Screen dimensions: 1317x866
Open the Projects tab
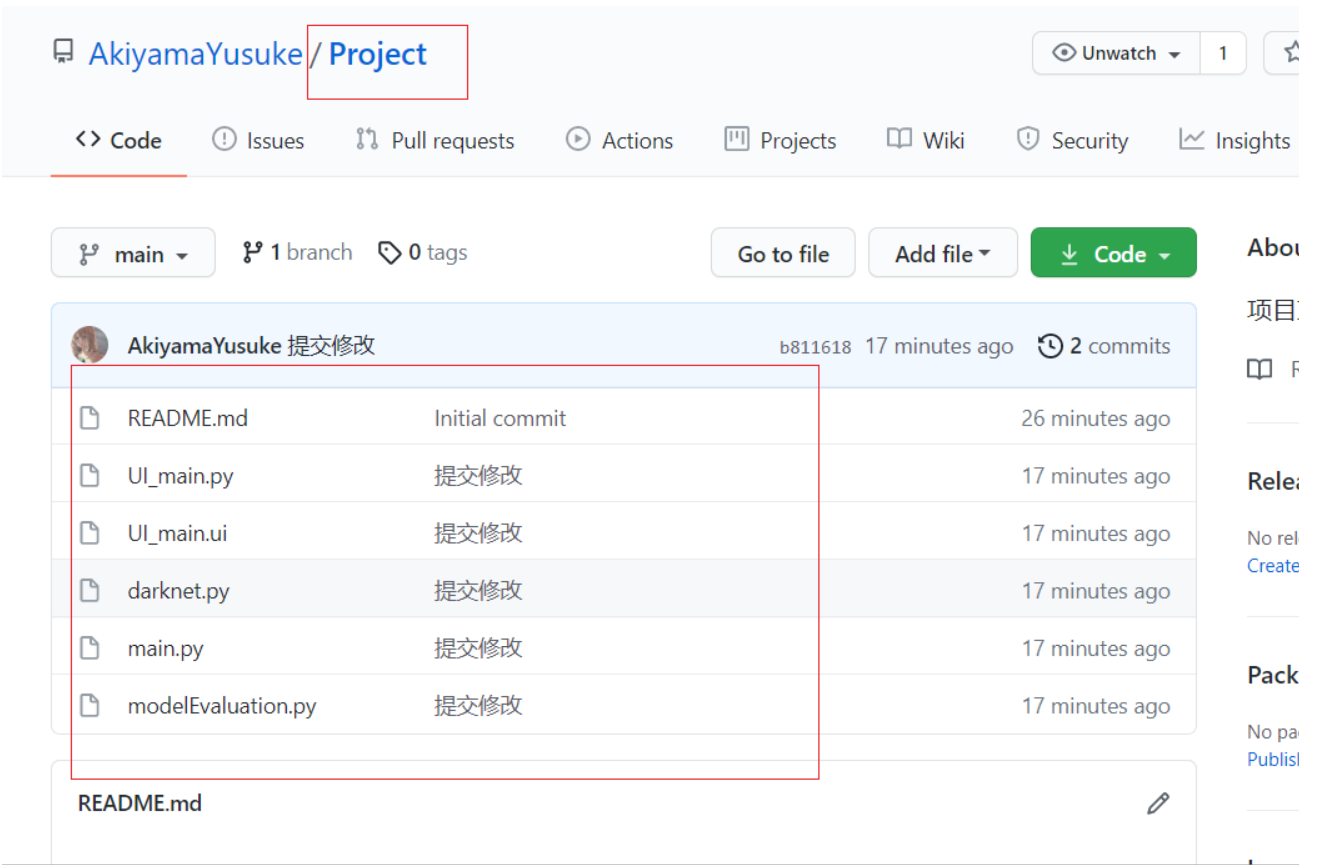click(x=780, y=141)
